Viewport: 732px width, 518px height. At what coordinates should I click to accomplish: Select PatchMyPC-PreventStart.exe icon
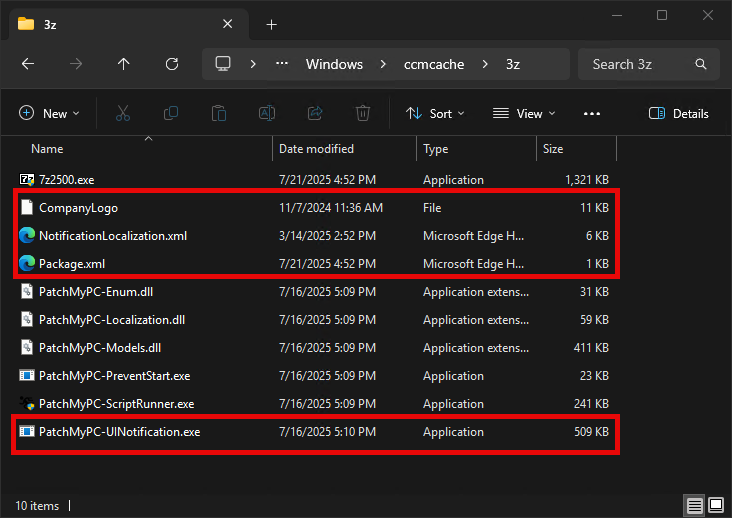point(27,376)
